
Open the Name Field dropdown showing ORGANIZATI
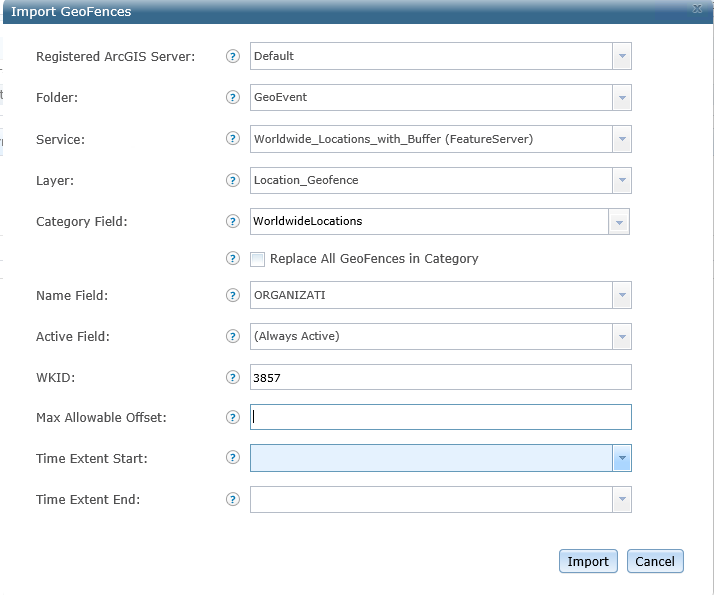click(x=622, y=295)
